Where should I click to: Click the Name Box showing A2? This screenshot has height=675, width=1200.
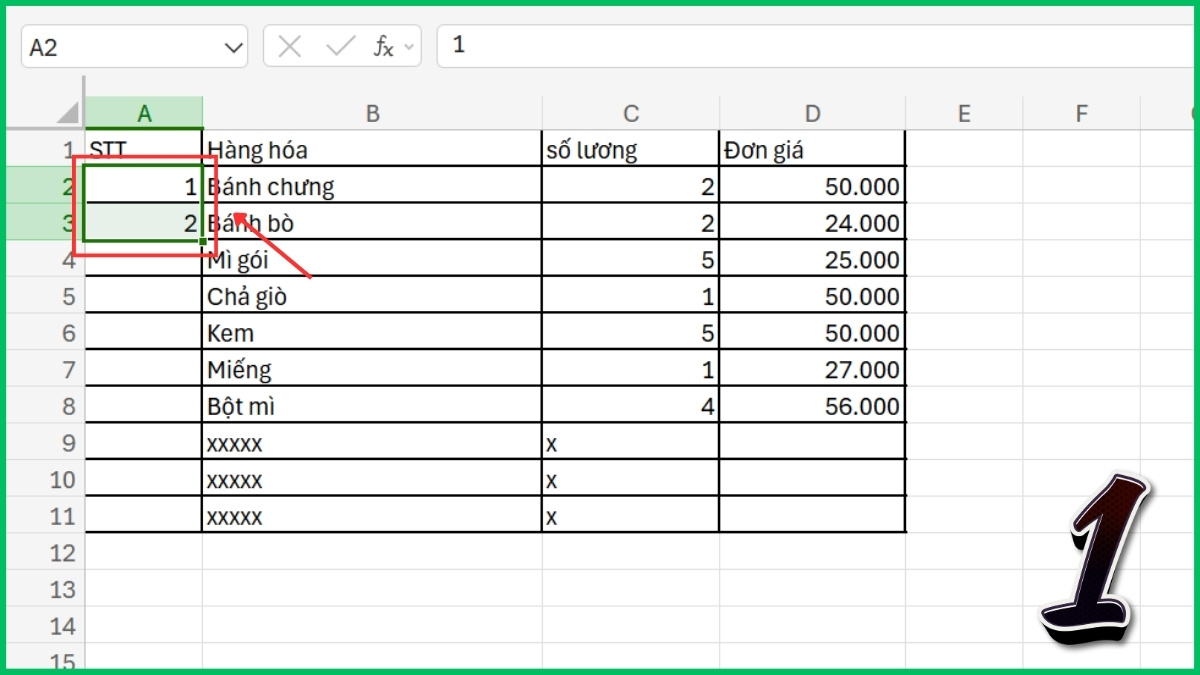(x=135, y=47)
